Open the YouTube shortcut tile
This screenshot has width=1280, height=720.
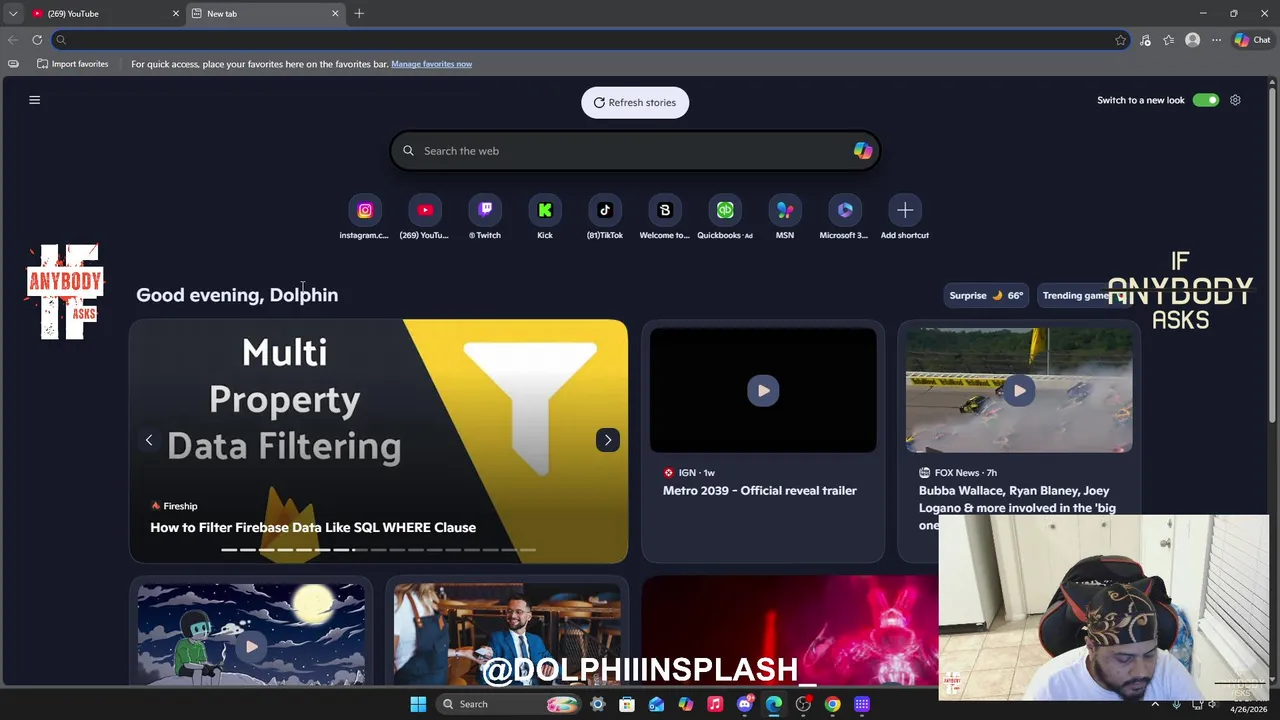(424, 217)
